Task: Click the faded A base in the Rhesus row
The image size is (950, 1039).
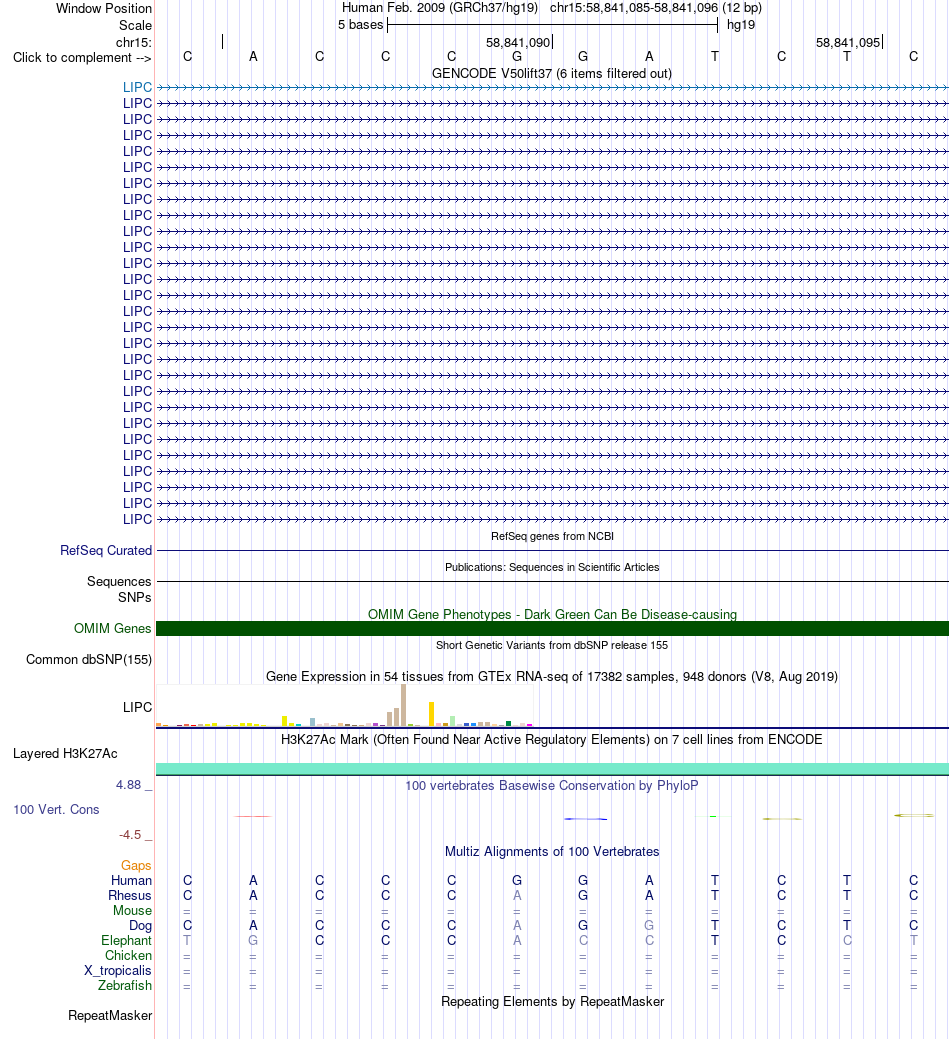Action: pyautogui.click(x=517, y=896)
